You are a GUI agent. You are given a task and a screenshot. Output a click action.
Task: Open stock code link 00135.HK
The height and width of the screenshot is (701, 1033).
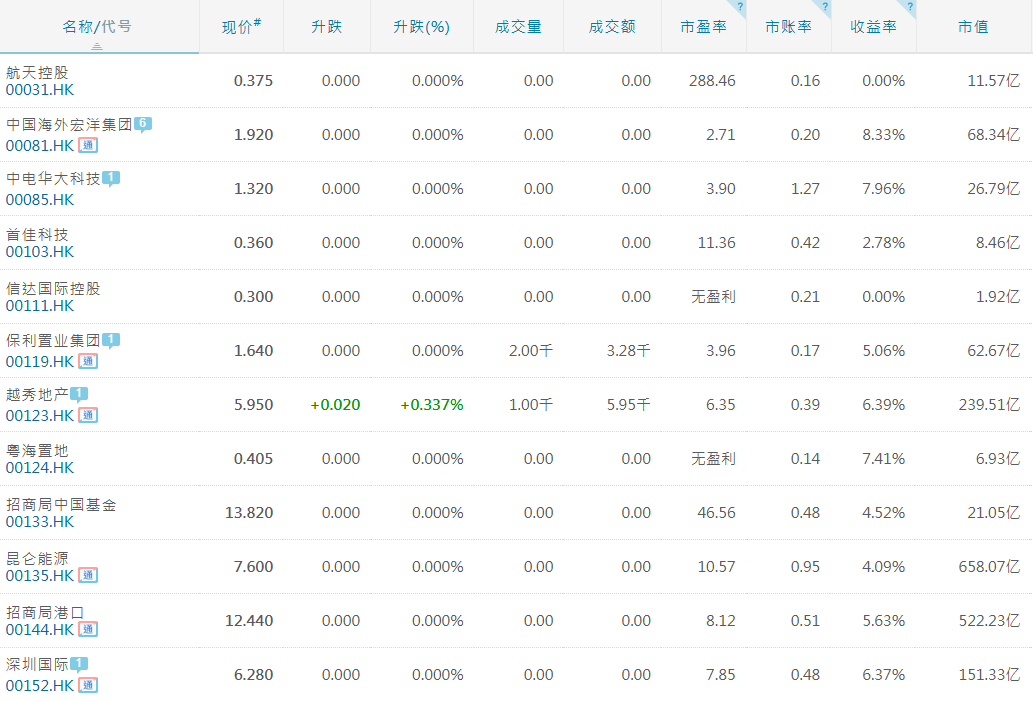pos(40,576)
